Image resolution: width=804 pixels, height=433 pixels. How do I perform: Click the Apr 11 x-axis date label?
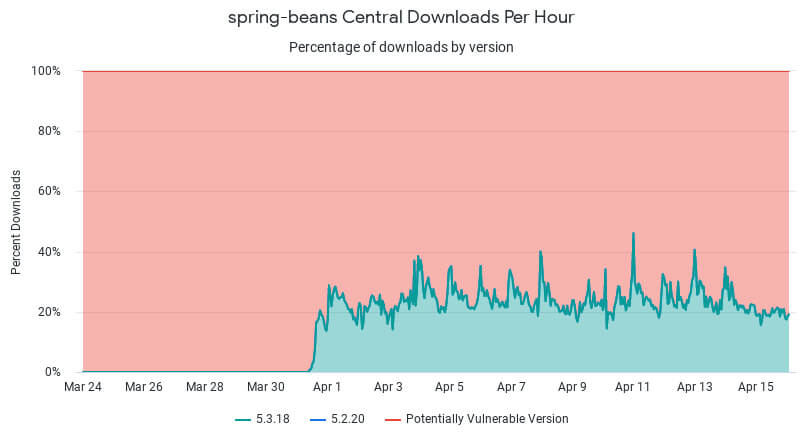[632, 387]
